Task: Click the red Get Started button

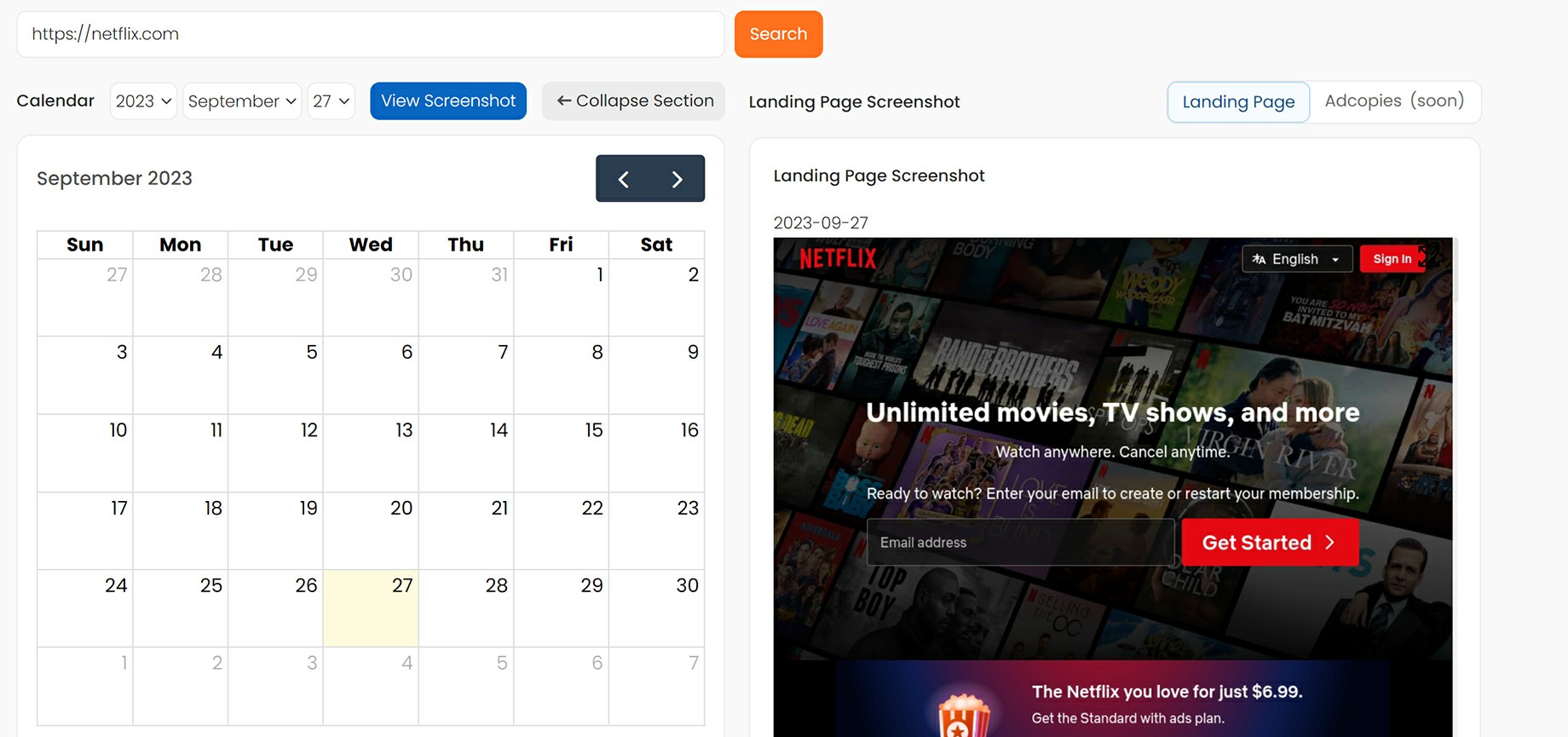Action: [1270, 543]
